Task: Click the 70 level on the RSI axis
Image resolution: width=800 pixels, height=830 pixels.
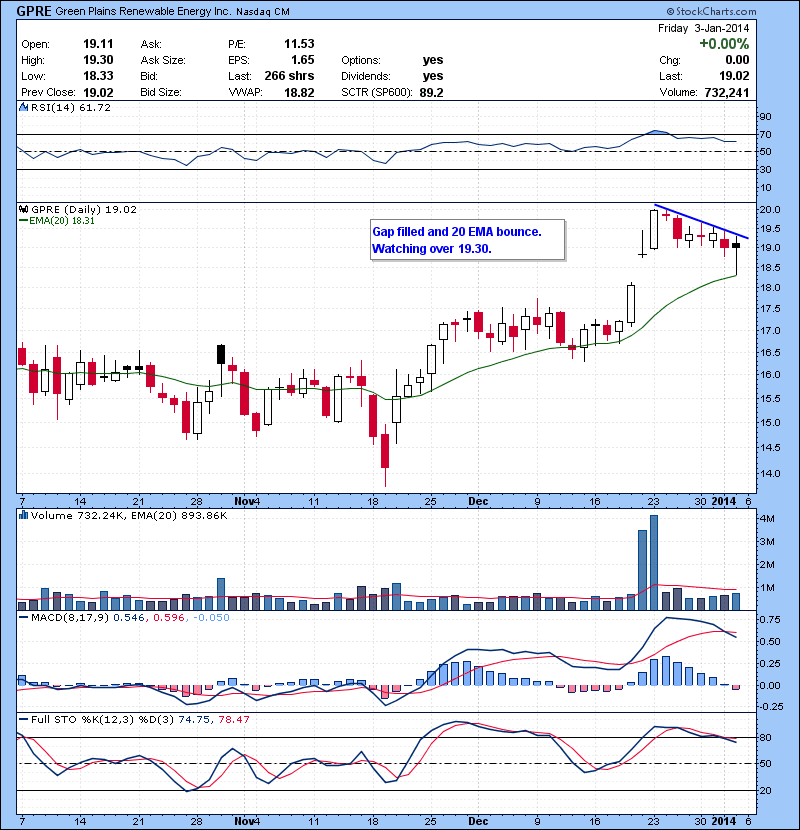Action: tap(765, 134)
